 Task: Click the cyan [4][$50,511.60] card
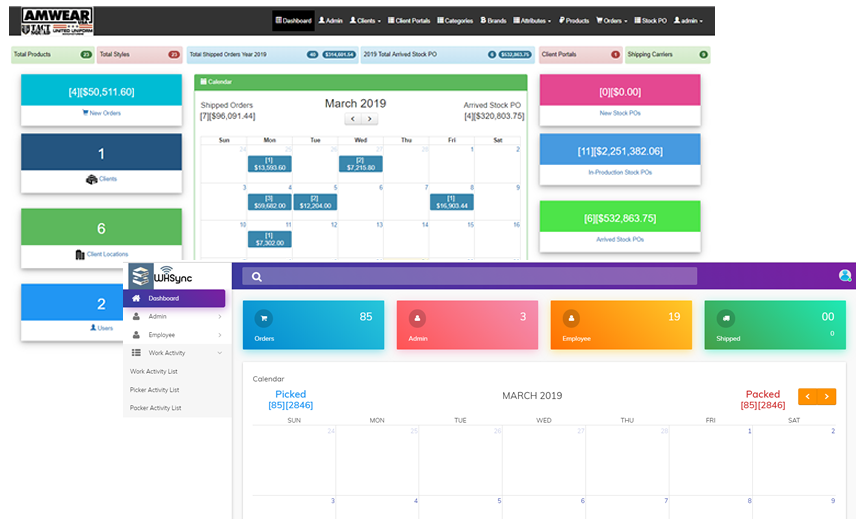102,90
